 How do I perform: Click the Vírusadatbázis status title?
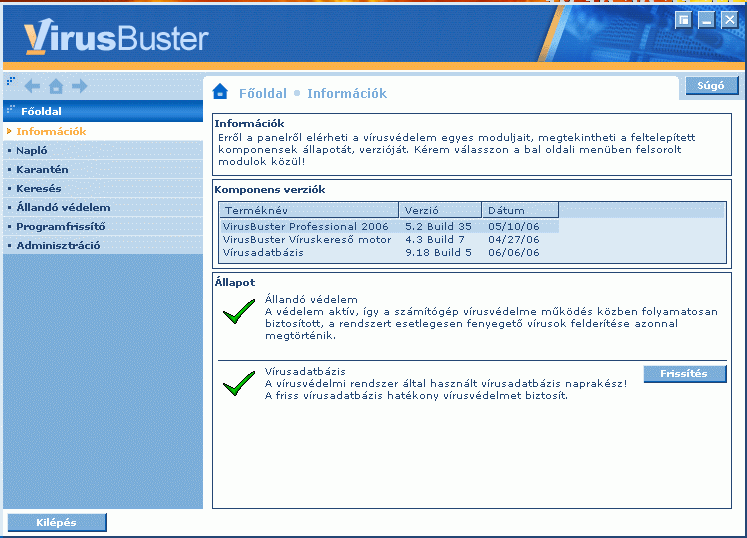305,371
